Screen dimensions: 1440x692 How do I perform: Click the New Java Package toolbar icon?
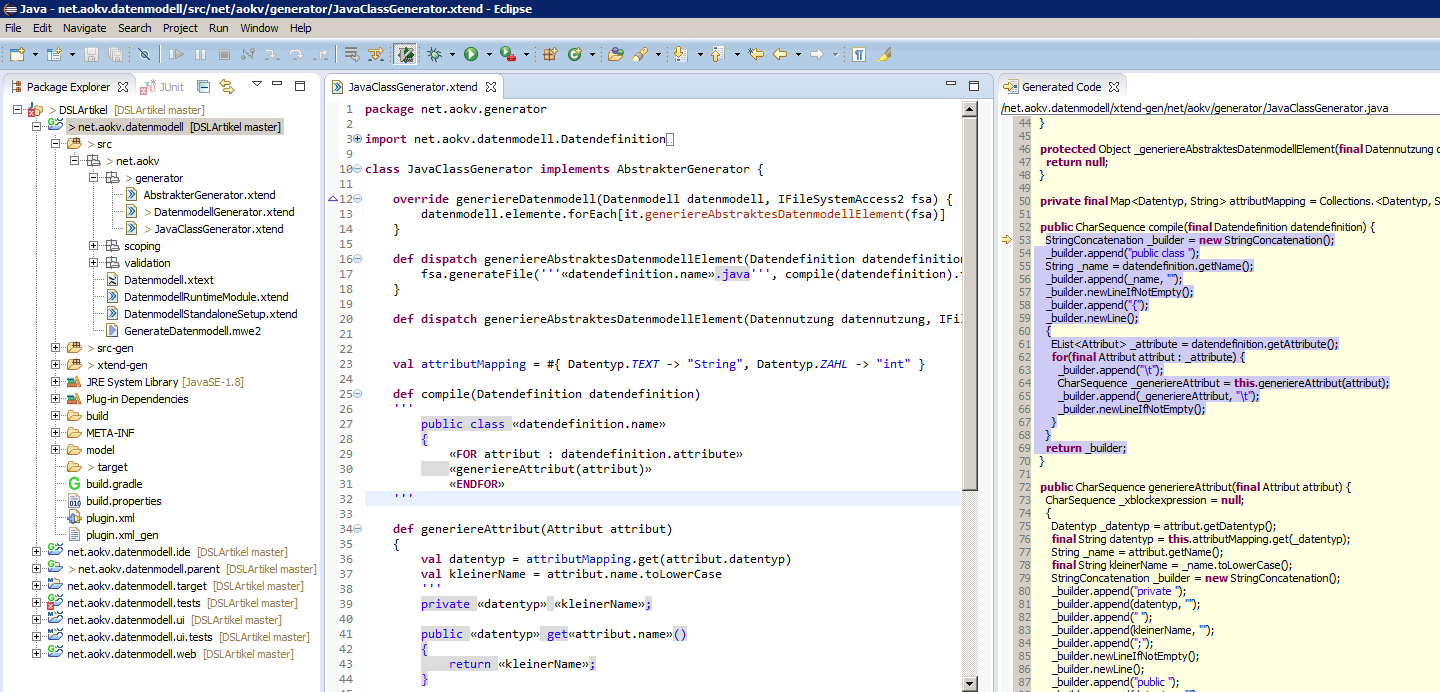pos(549,54)
